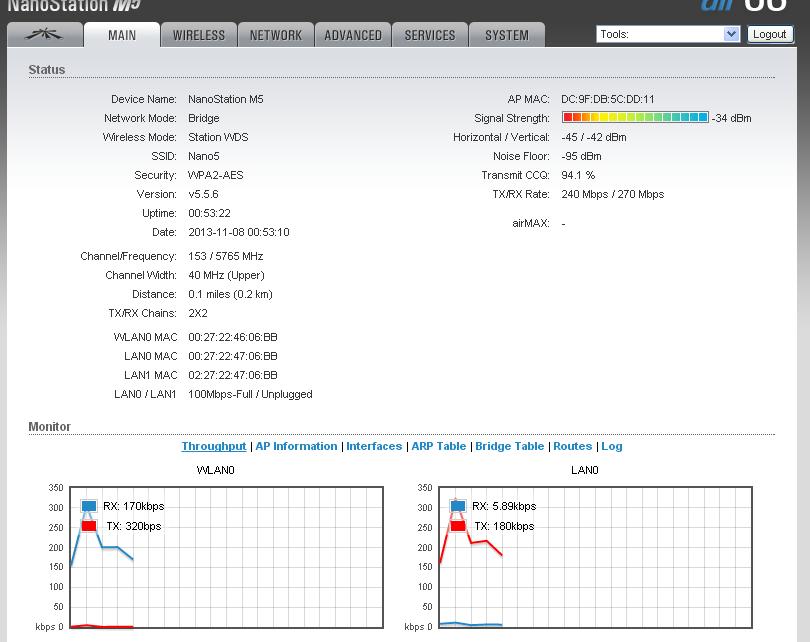Viewport: 810px width, 642px height.
Task: Click the LAN0 TX red legend swatch
Action: click(x=458, y=526)
